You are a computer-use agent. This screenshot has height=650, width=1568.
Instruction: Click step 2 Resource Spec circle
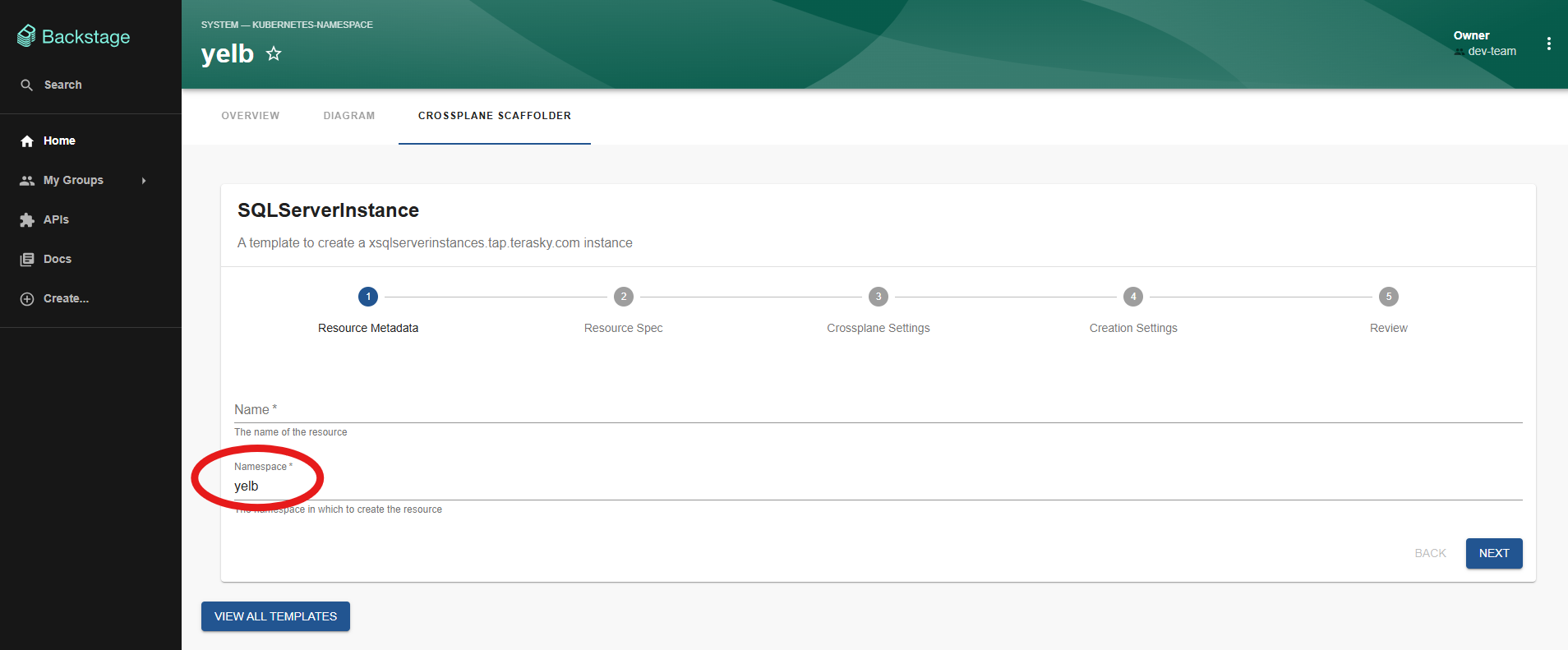coord(623,297)
